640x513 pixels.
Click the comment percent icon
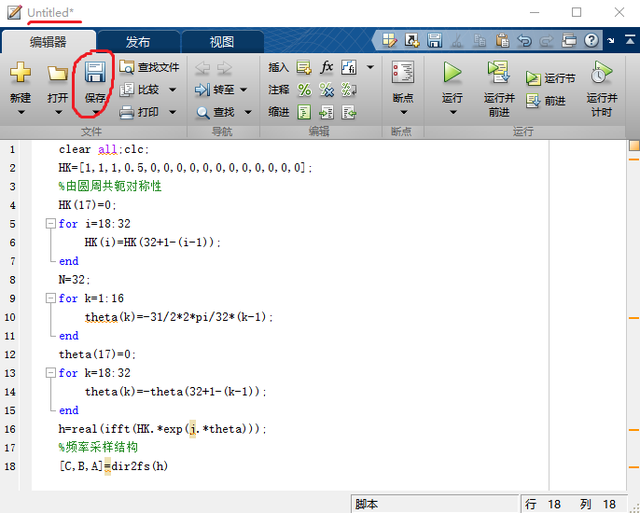(x=304, y=89)
